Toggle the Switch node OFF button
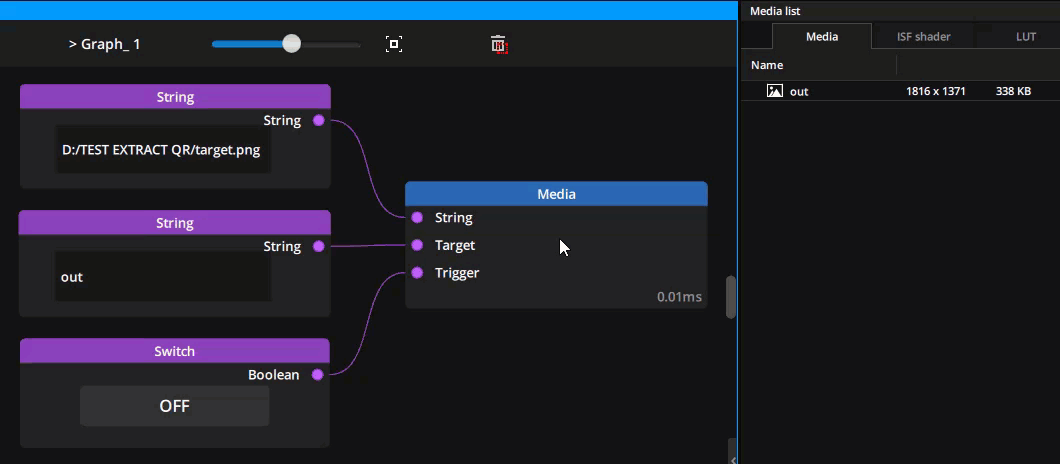Viewport: 1060px width, 464px height. (x=174, y=406)
